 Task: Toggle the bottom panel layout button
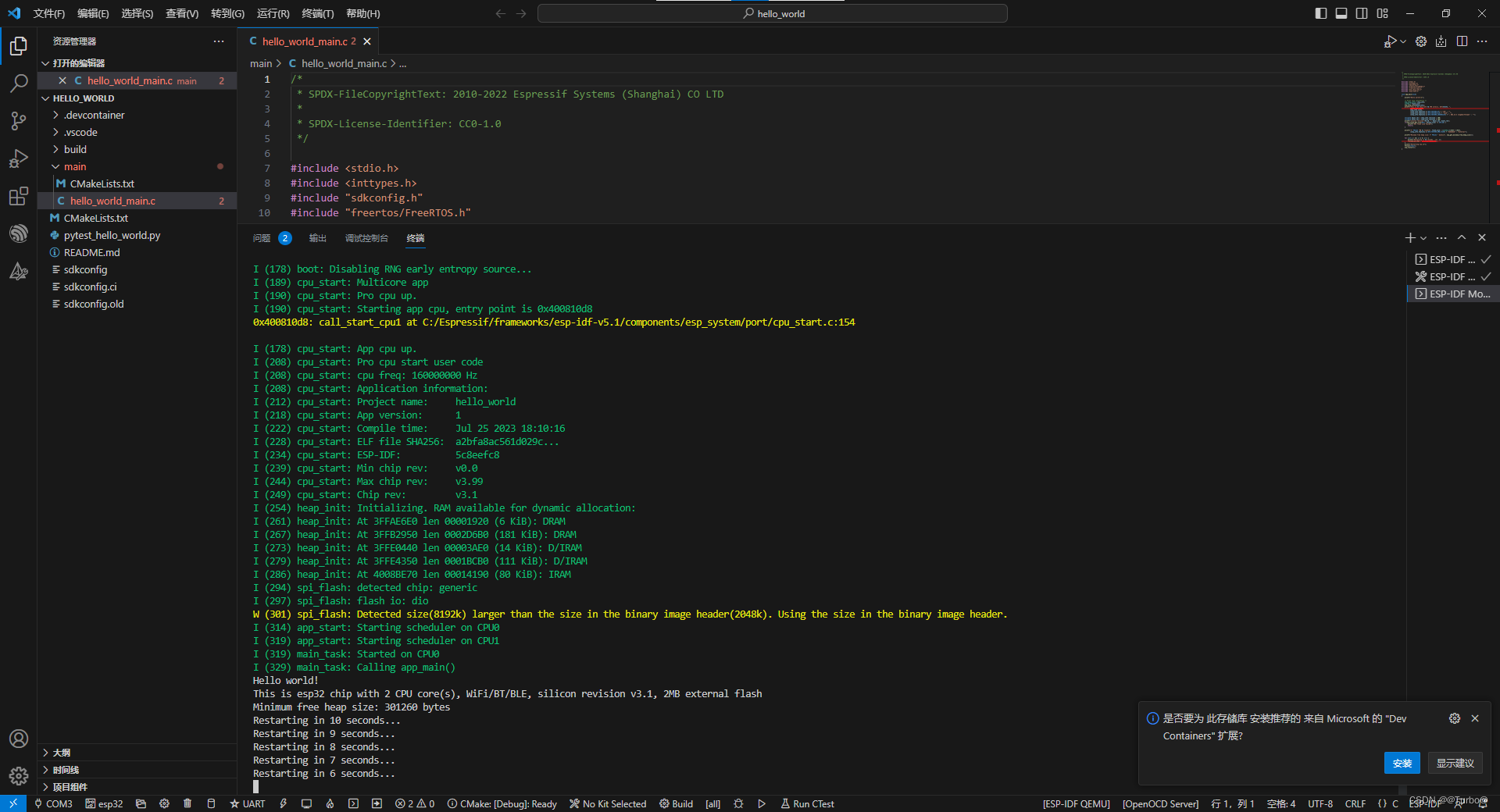(x=1341, y=13)
